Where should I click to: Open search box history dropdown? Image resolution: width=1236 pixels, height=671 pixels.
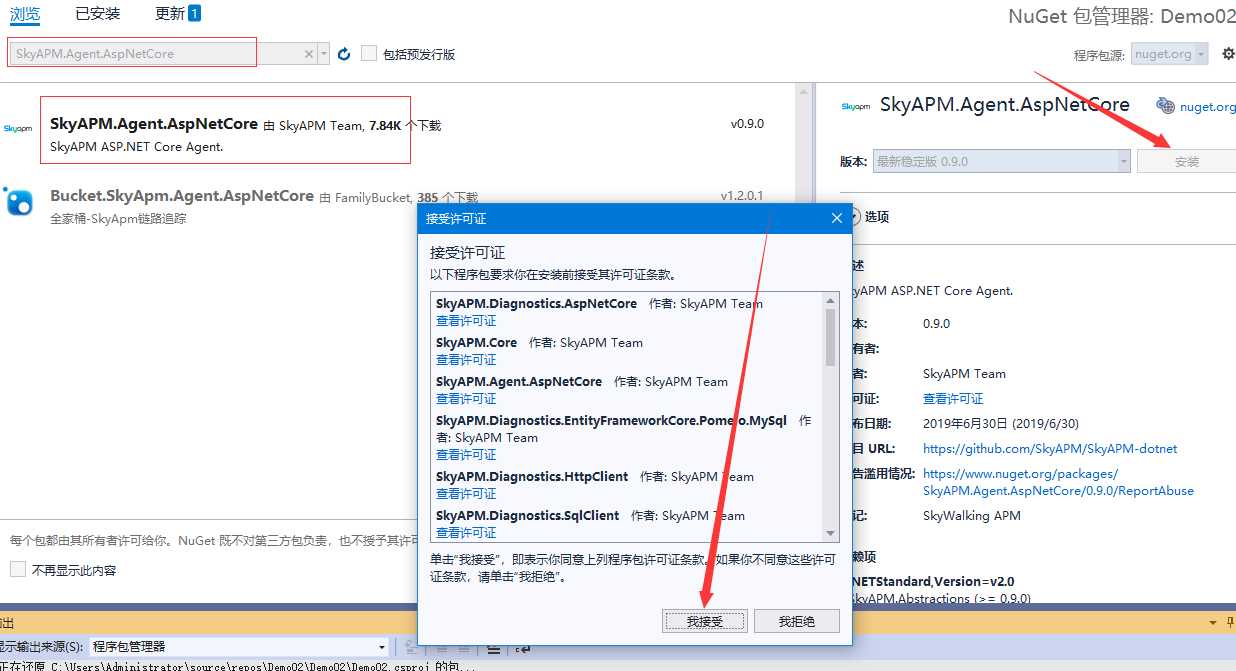click(324, 54)
